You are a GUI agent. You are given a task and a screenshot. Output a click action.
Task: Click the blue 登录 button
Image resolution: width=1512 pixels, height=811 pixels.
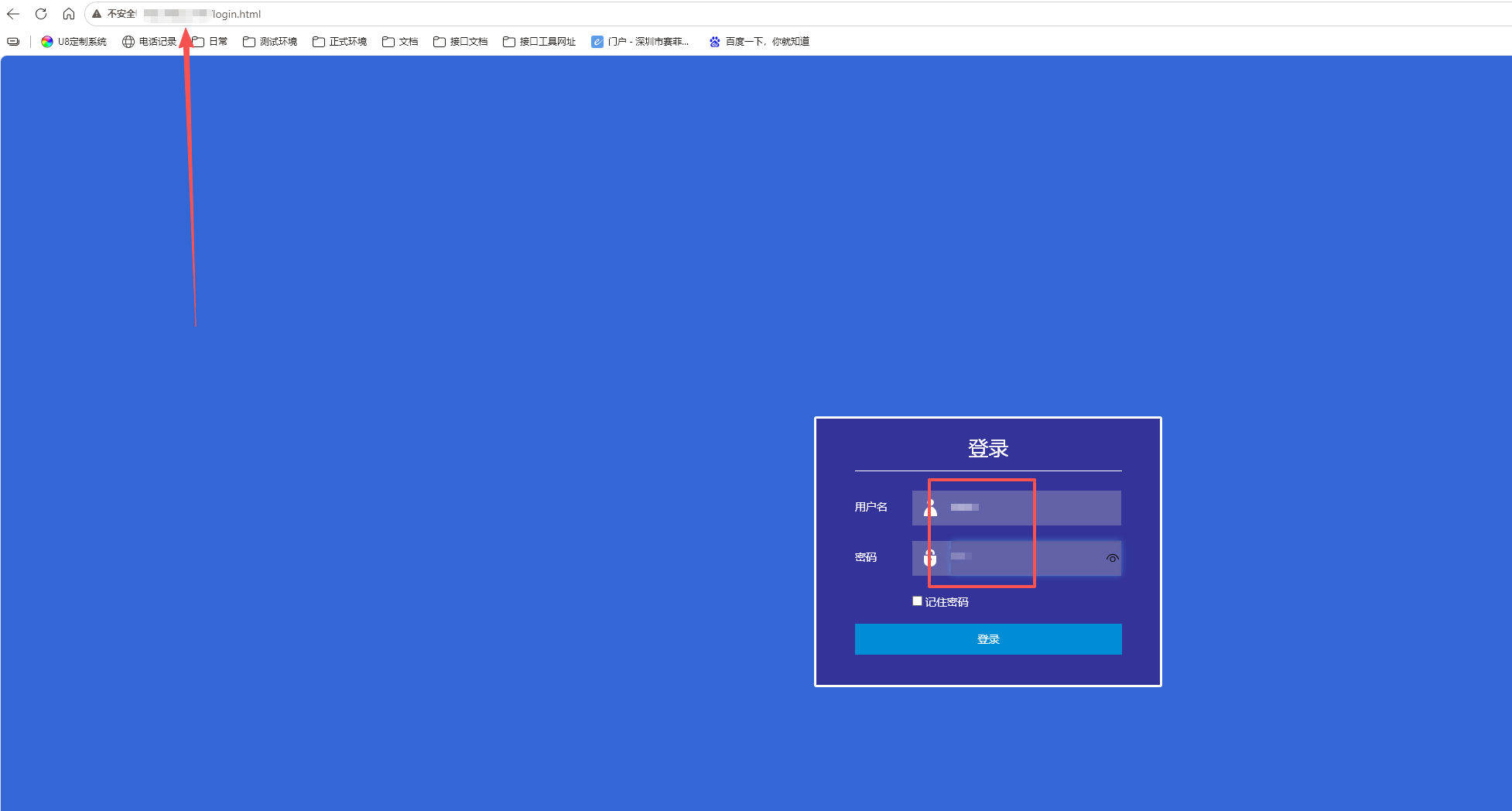(988, 639)
